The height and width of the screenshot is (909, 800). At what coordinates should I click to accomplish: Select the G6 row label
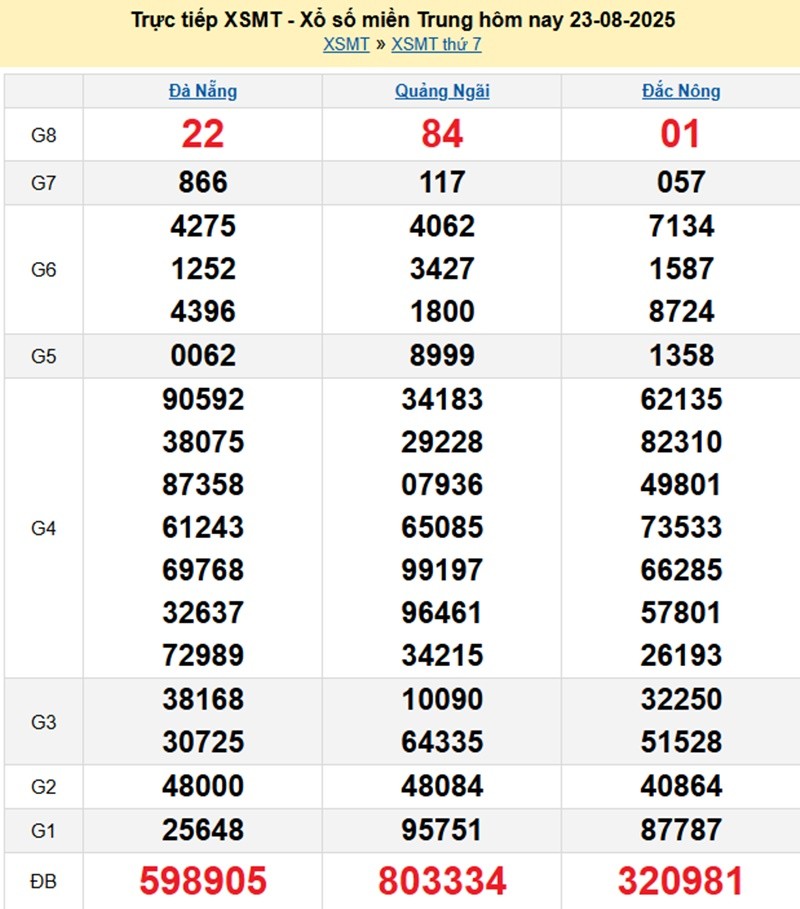(43, 269)
